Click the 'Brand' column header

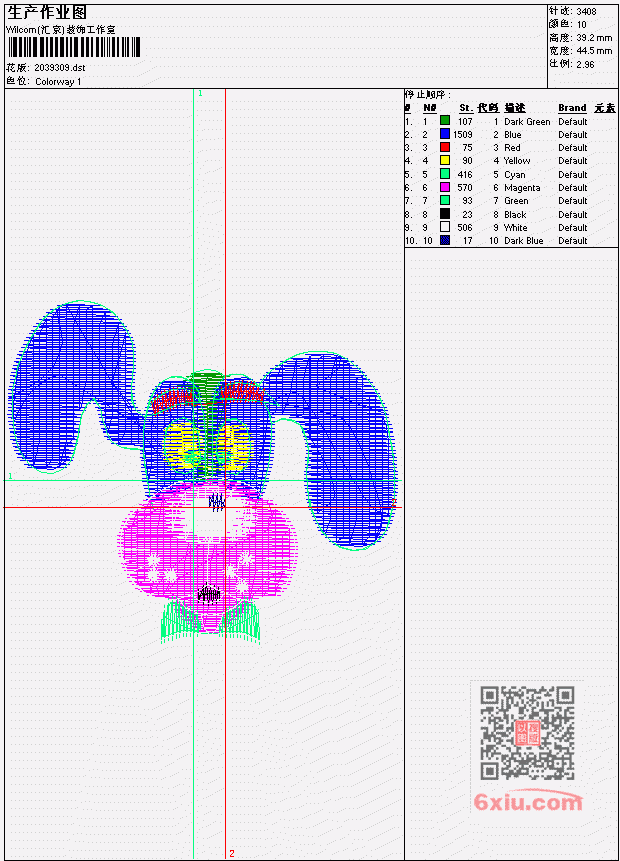coord(572,108)
